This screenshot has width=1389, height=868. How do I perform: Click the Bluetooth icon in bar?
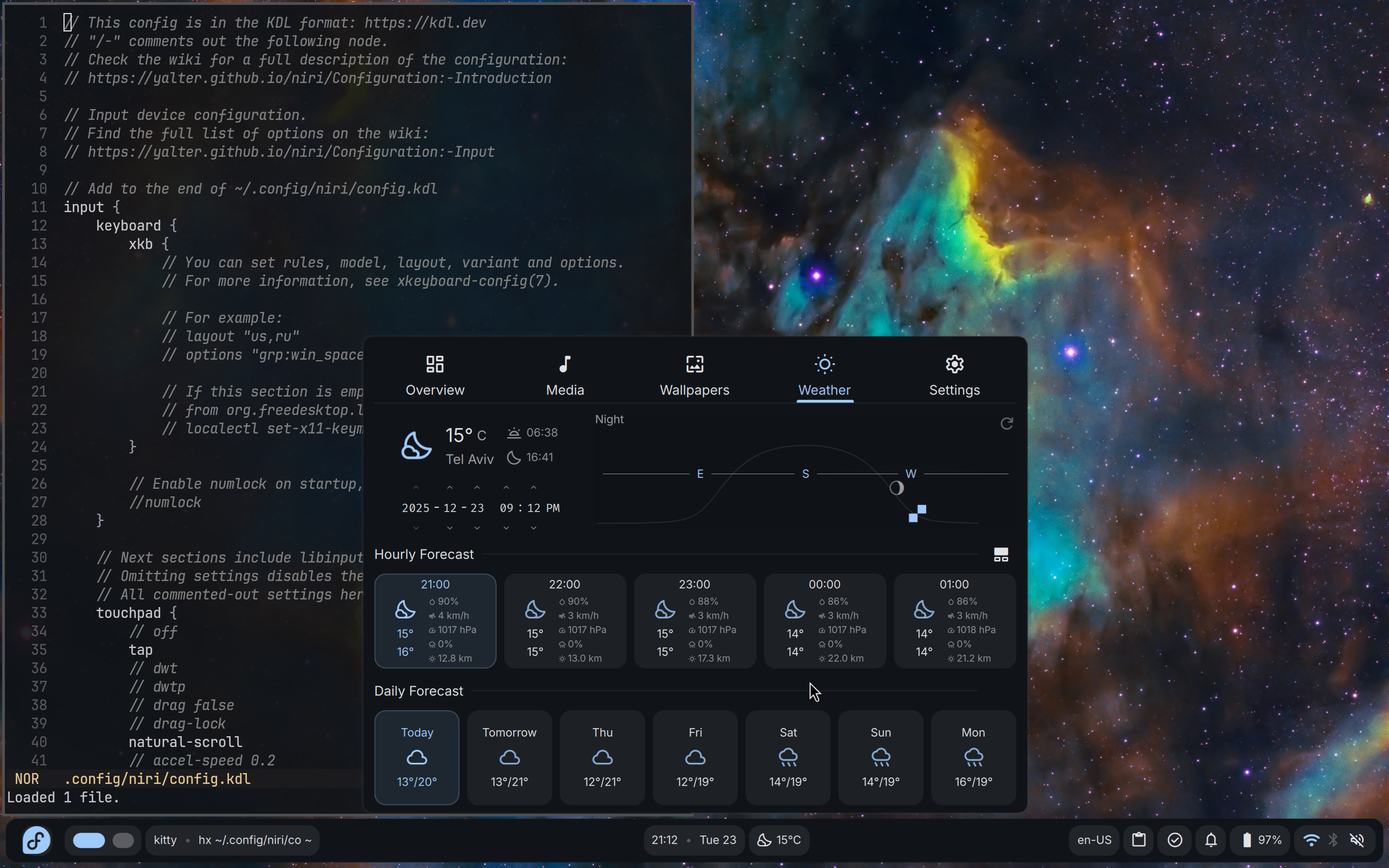(1333, 840)
